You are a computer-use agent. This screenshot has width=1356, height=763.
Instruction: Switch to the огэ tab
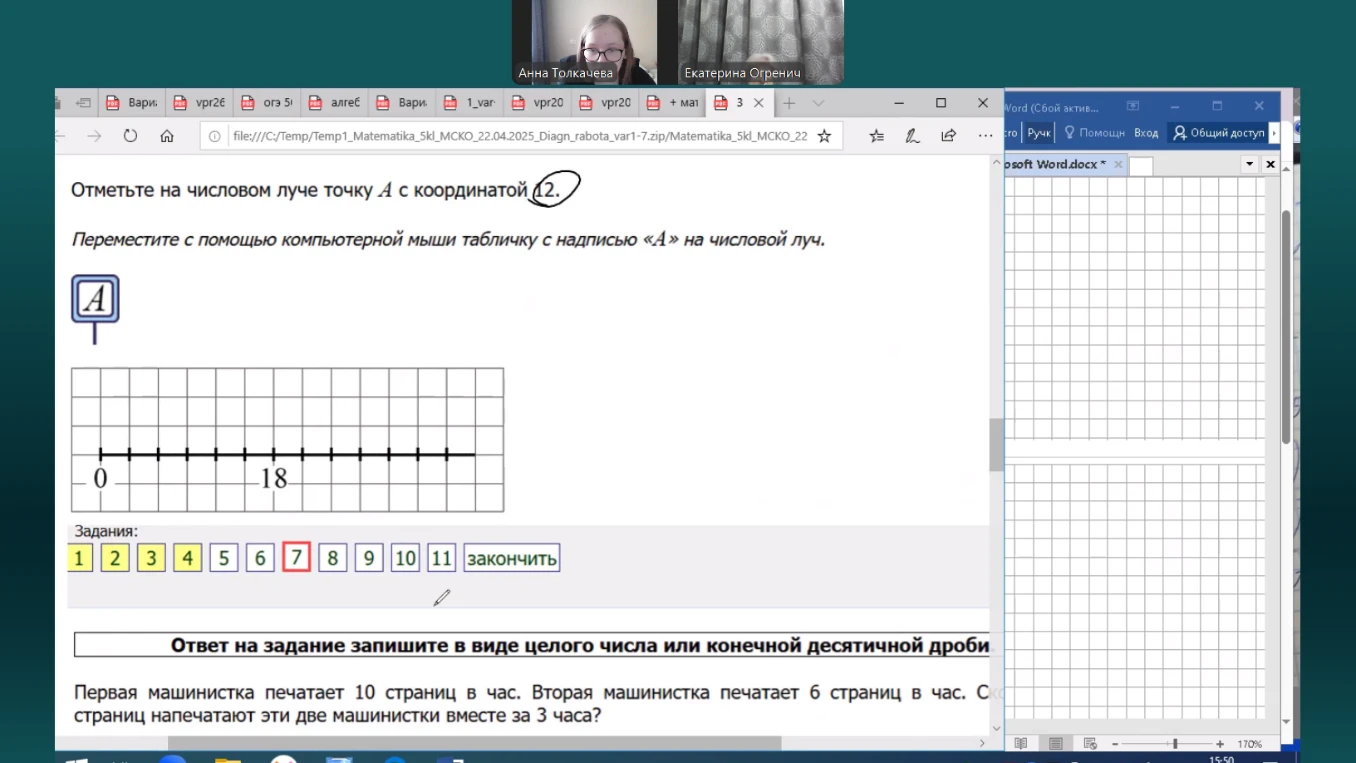pyautogui.click(x=267, y=103)
